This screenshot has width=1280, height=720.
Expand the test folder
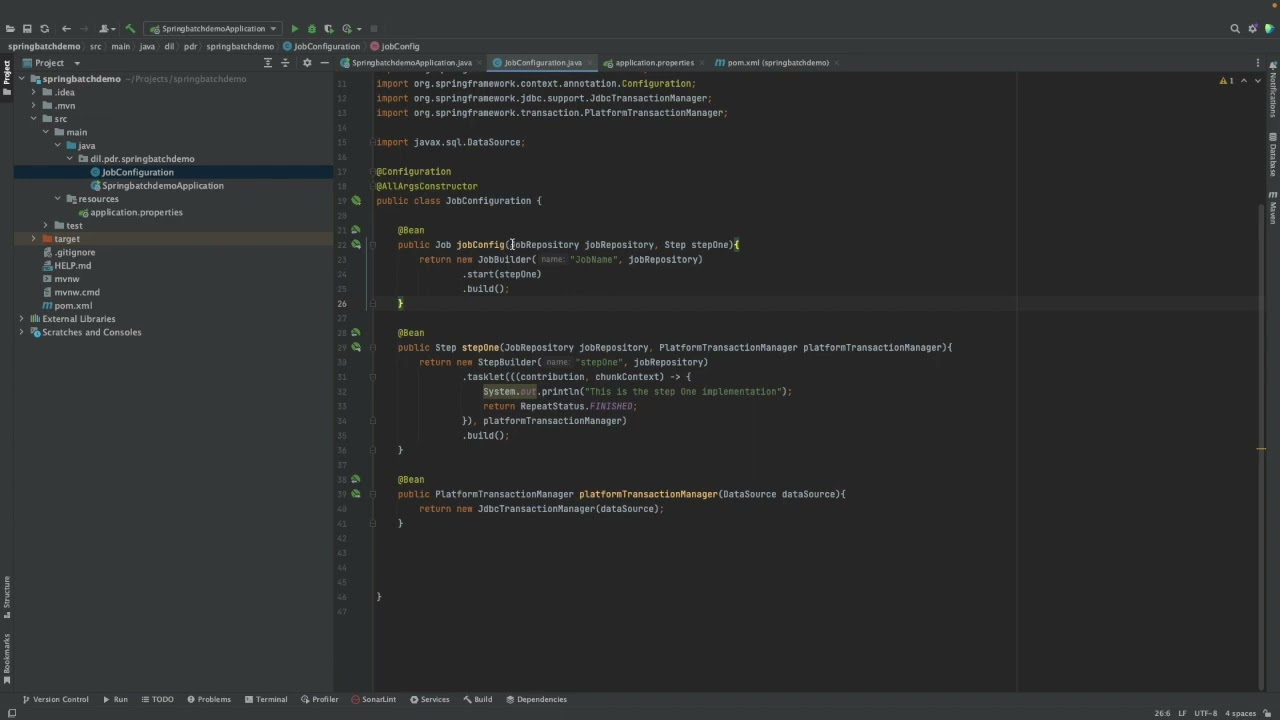pos(45,225)
